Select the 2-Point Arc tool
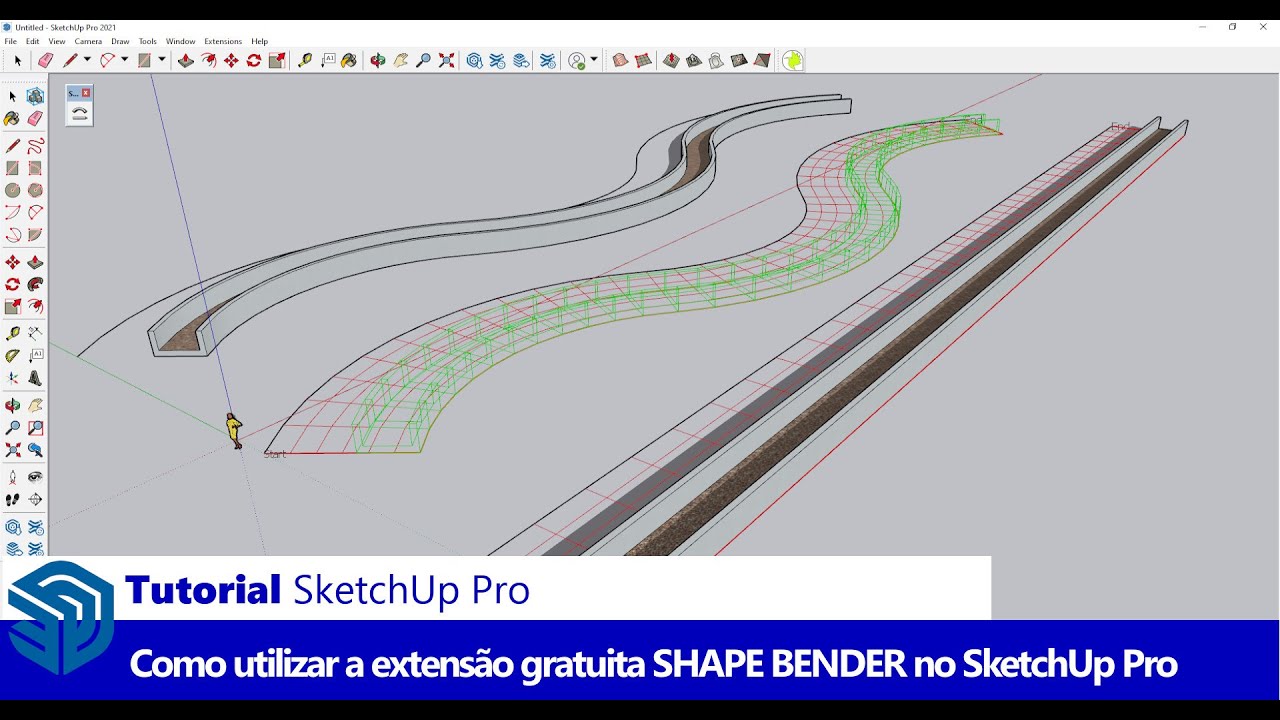 tap(35, 212)
